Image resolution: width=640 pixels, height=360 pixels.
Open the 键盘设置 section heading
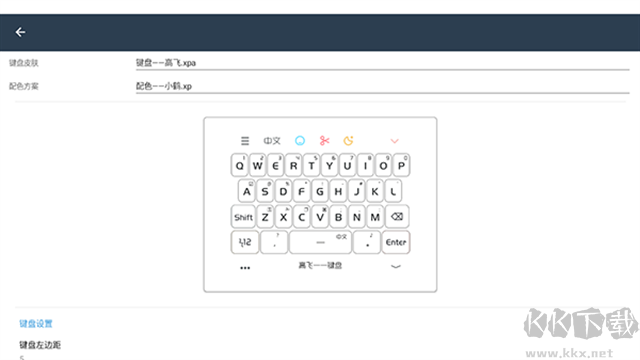tap(36, 324)
